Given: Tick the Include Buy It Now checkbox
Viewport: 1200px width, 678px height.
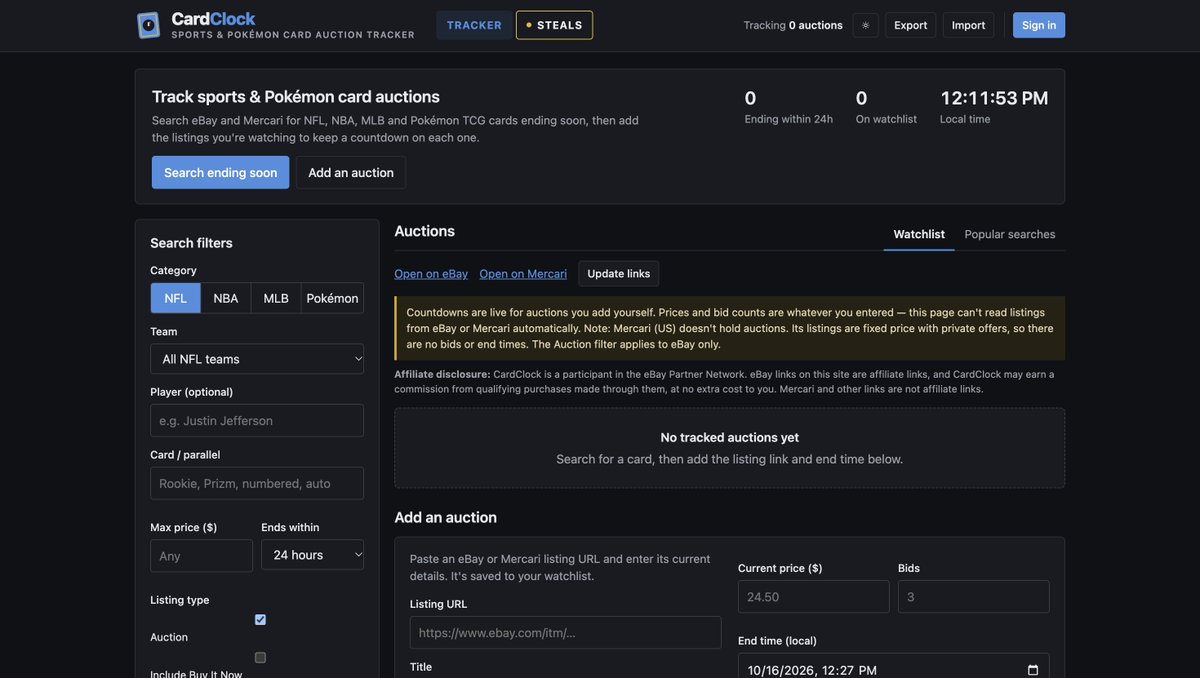Looking at the screenshot, I should tap(260, 658).
